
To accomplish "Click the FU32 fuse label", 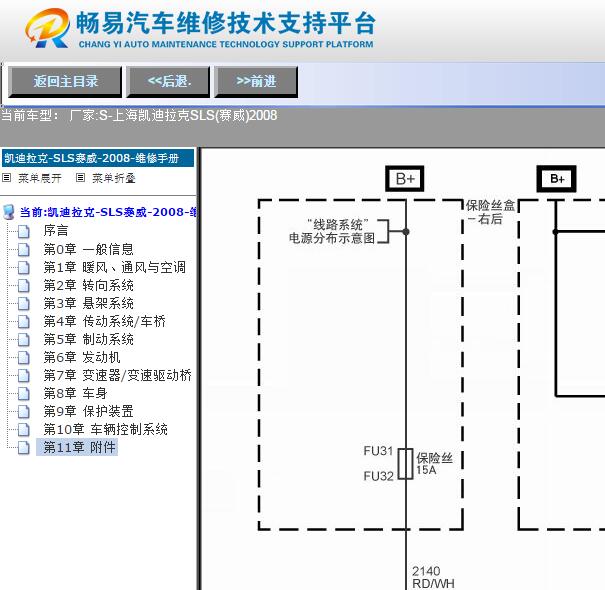I will [378, 476].
